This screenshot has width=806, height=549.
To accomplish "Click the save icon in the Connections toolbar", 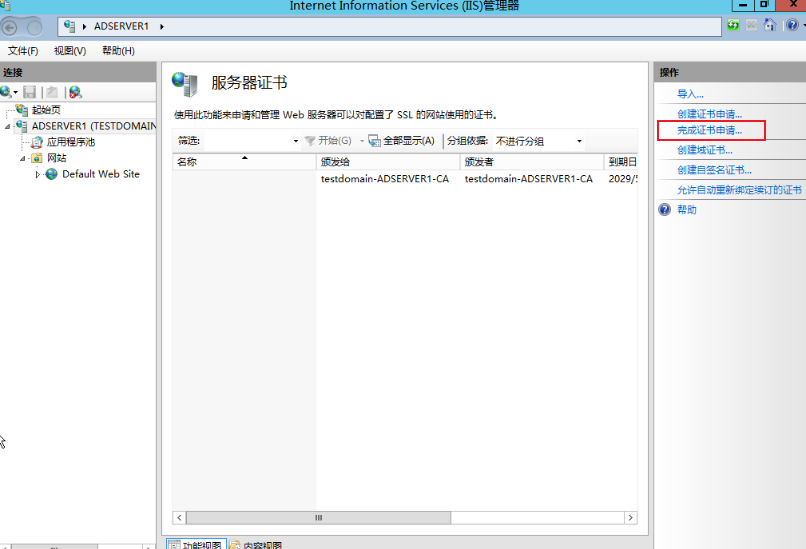I will tap(30, 92).
